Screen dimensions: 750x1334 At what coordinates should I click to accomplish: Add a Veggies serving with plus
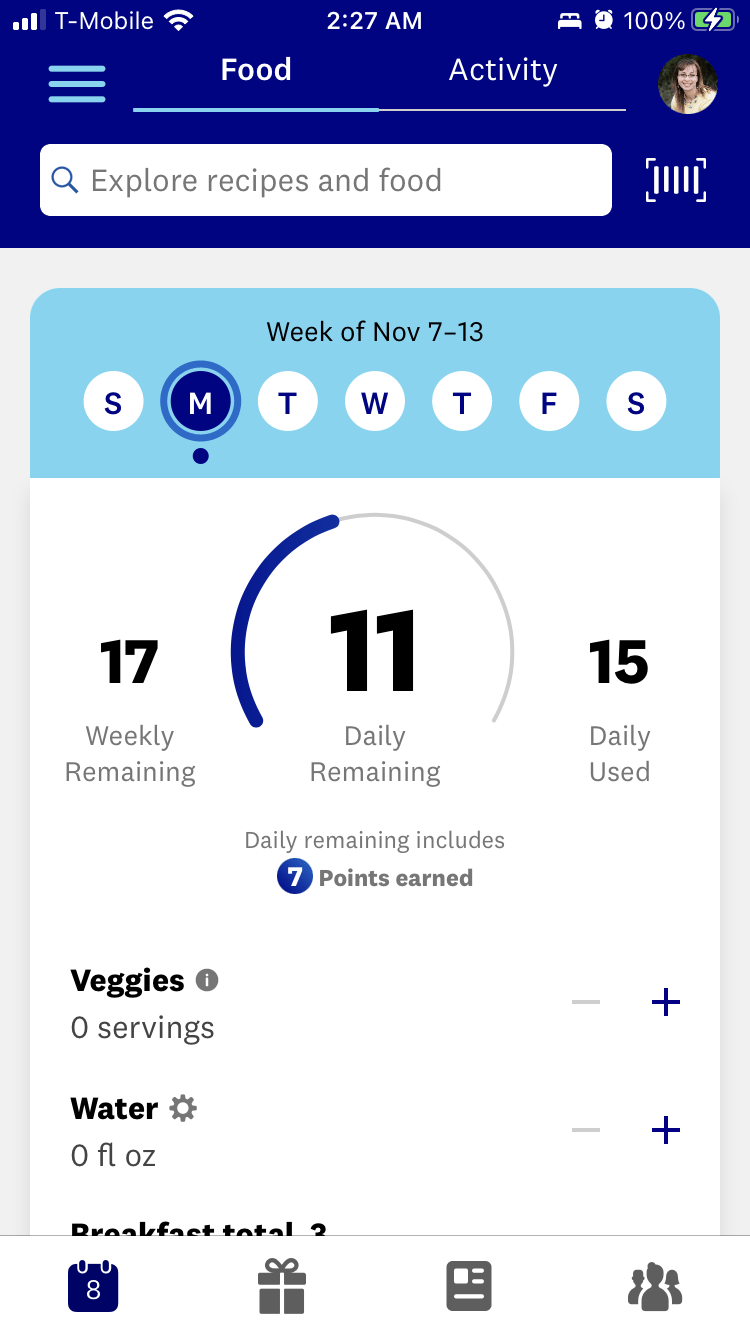(666, 1002)
